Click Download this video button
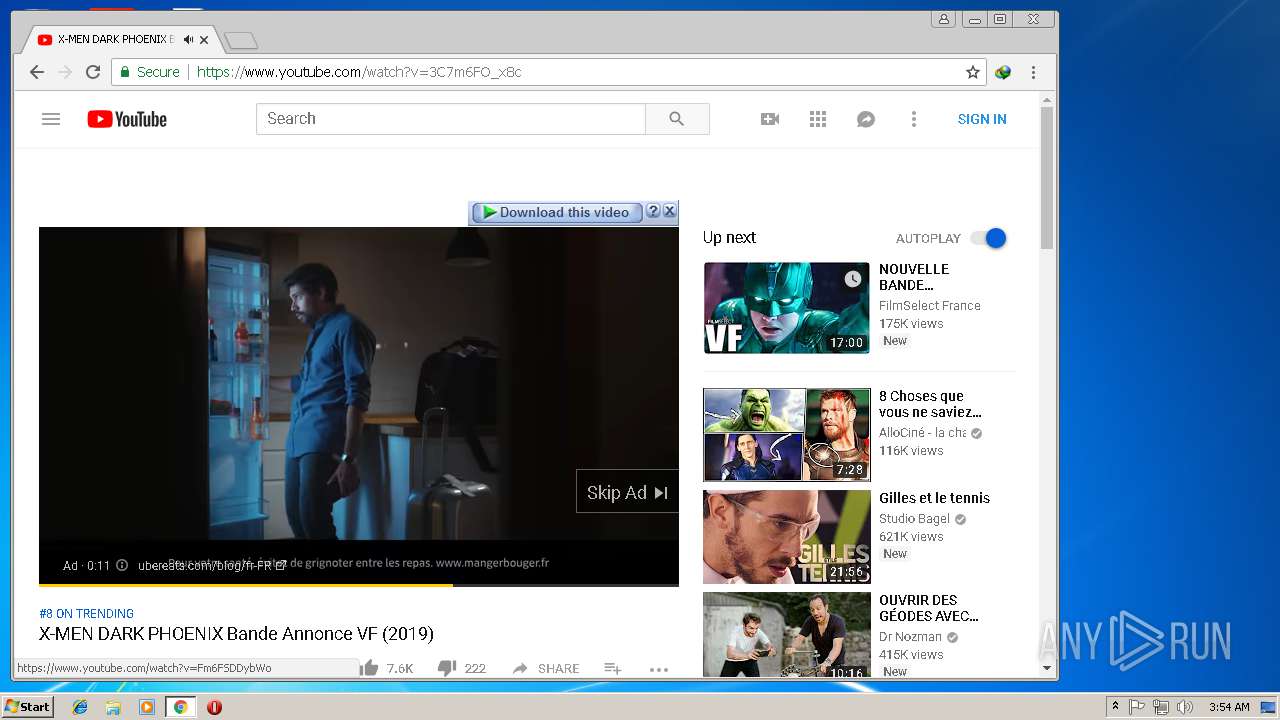 pyautogui.click(x=557, y=212)
